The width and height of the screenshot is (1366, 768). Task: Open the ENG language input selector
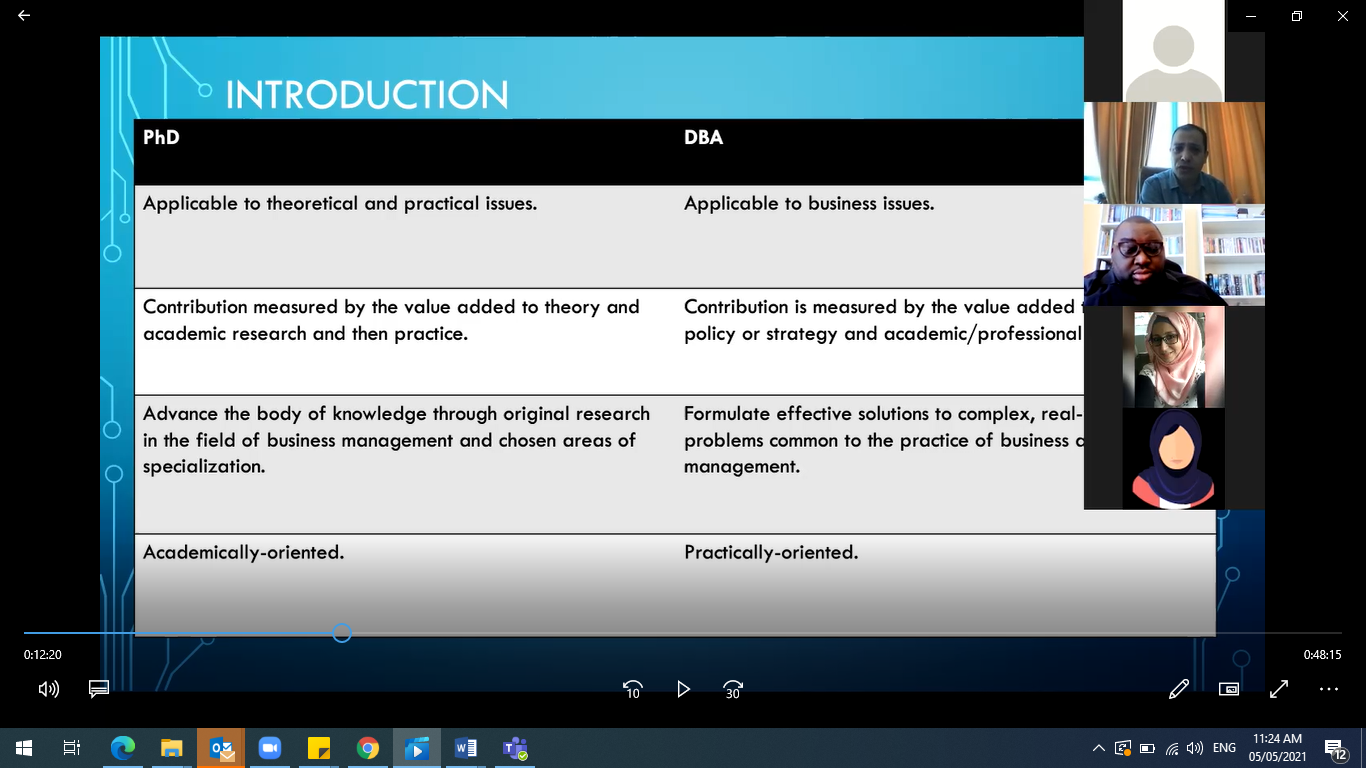tap(1224, 748)
